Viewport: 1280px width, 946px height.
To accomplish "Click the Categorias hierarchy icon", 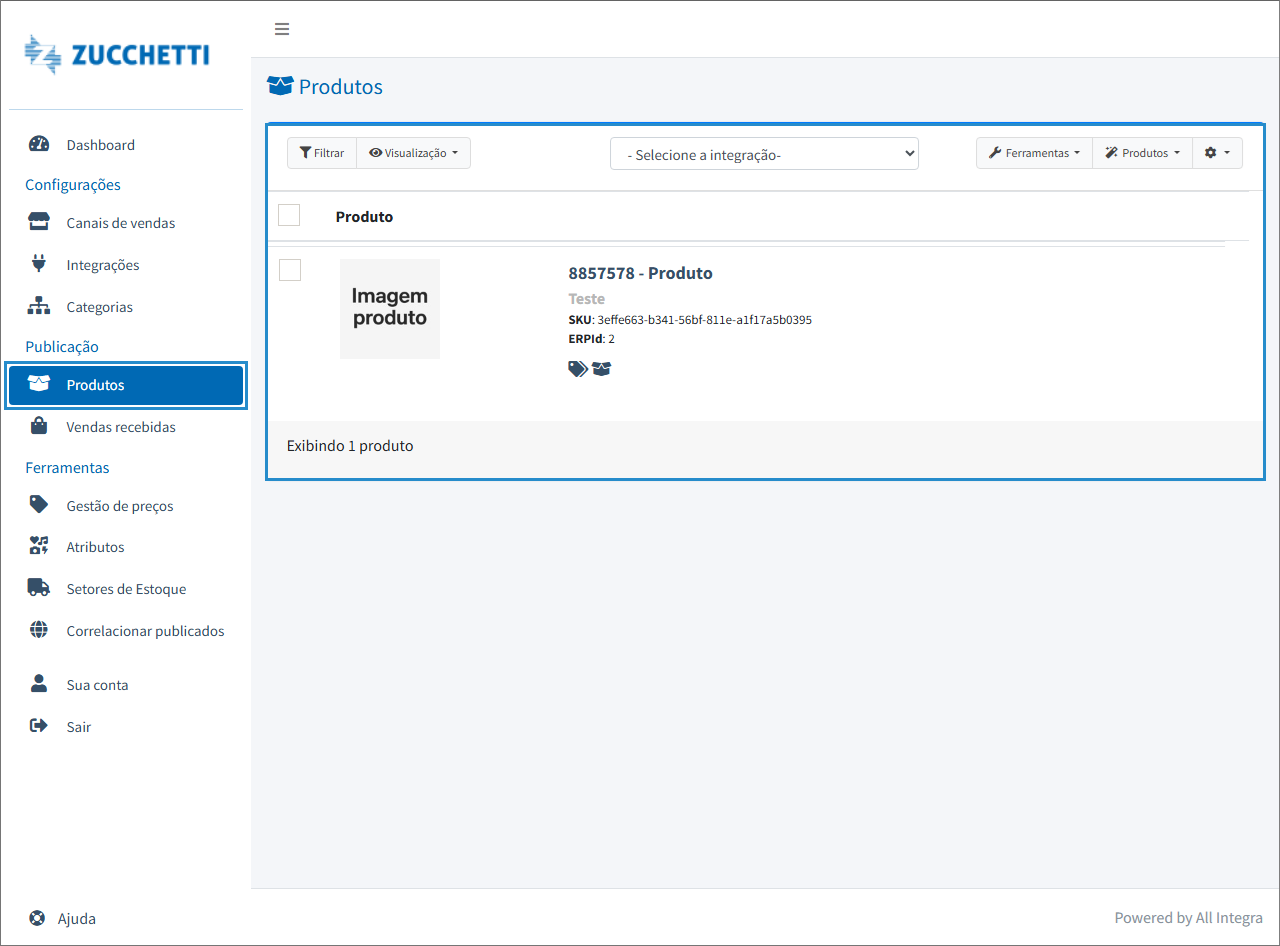I will [39, 306].
